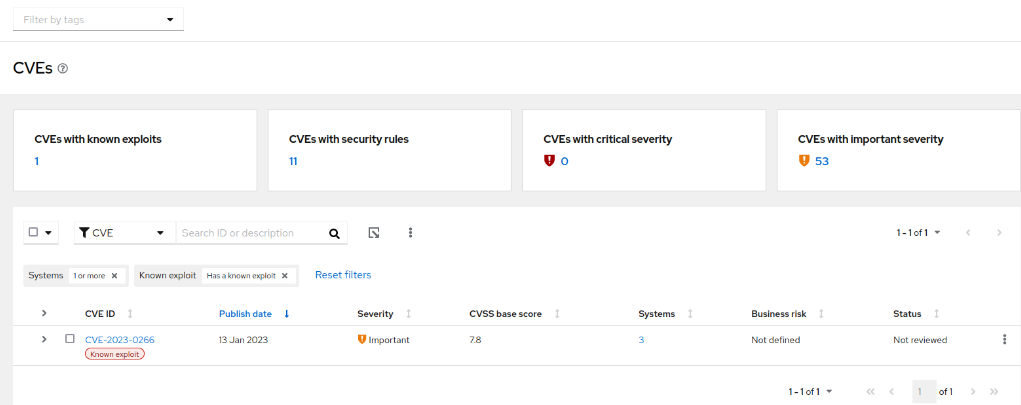Open the bulk select dropdown arrow

[x=48, y=233]
